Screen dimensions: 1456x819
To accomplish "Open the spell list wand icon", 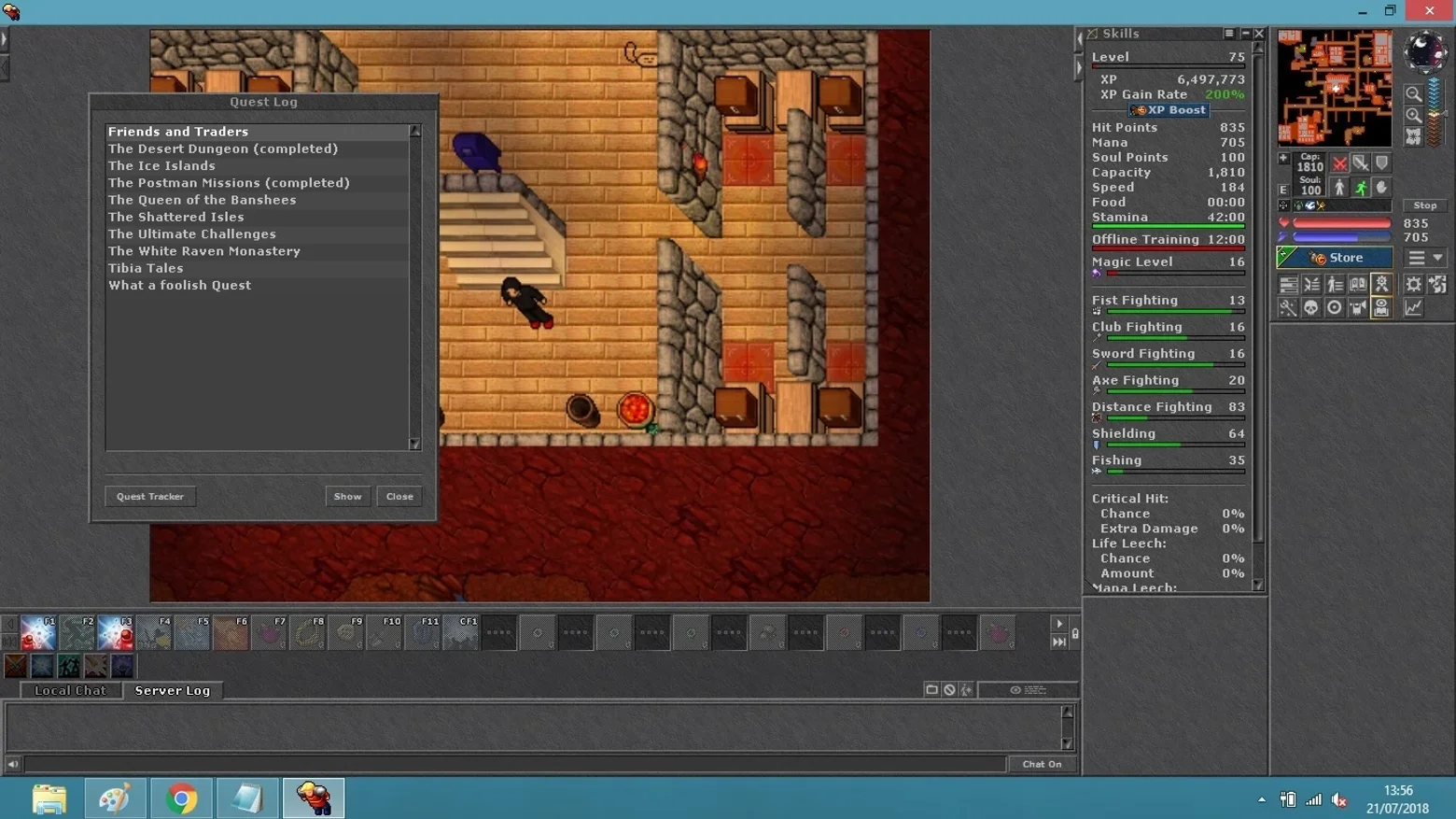I will click(x=1288, y=308).
